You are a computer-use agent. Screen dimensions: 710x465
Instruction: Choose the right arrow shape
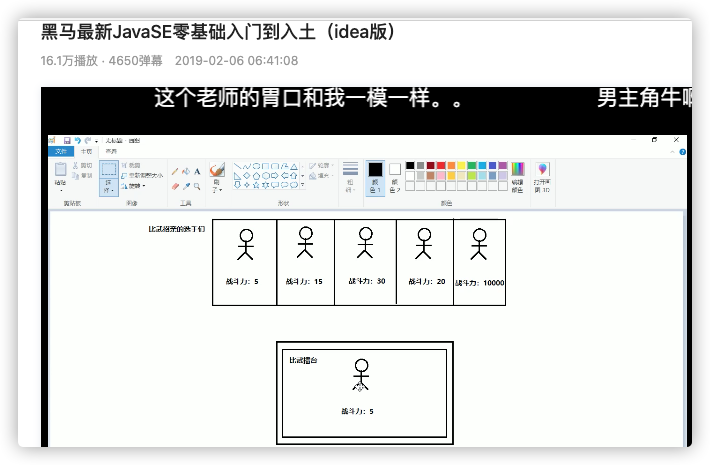click(x=275, y=176)
